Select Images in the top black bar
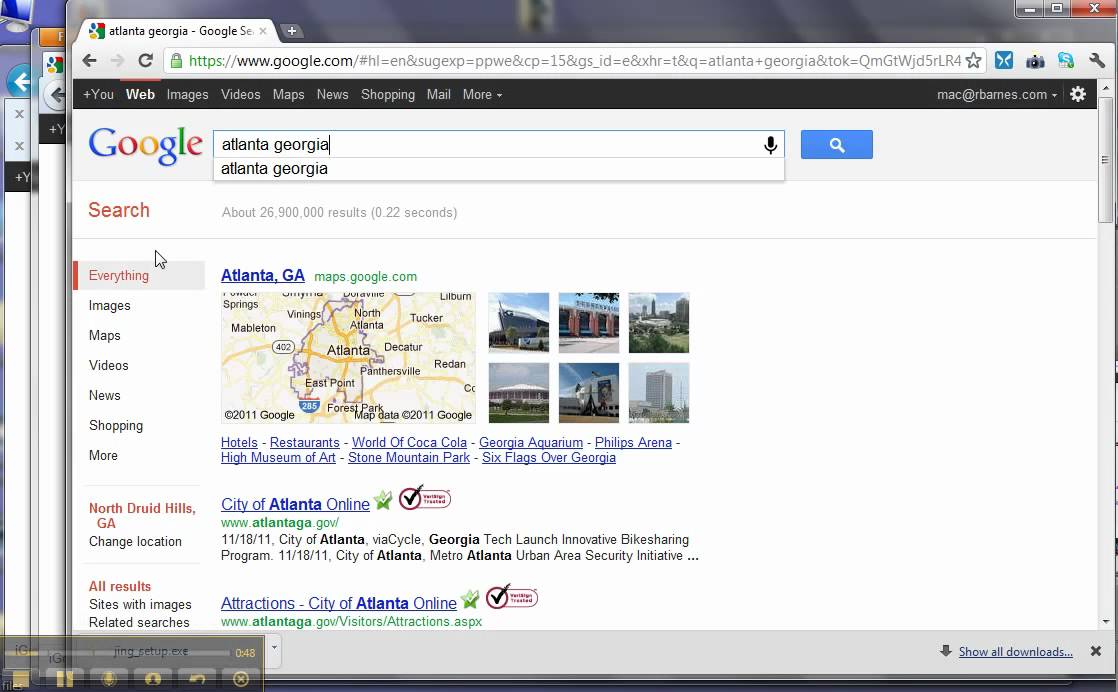This screenshot has height=692, width=1118. pyautogui.click(x=188, y=94)
